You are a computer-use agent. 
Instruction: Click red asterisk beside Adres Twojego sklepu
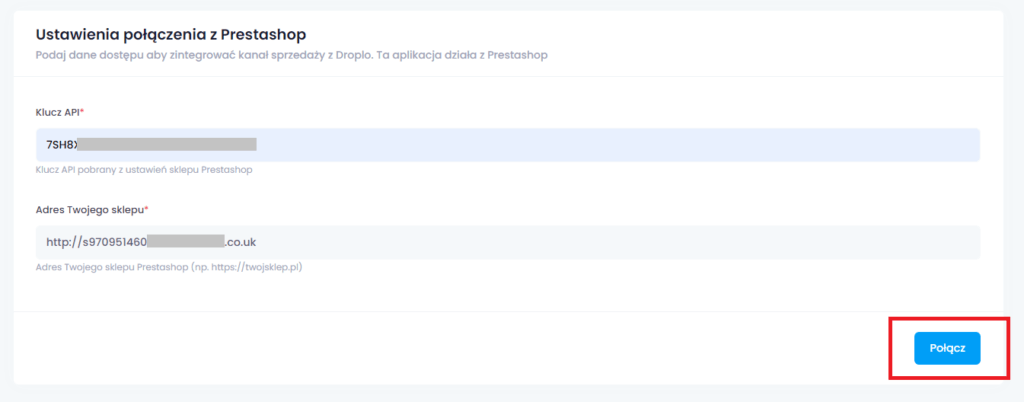[x=146, y=209]
